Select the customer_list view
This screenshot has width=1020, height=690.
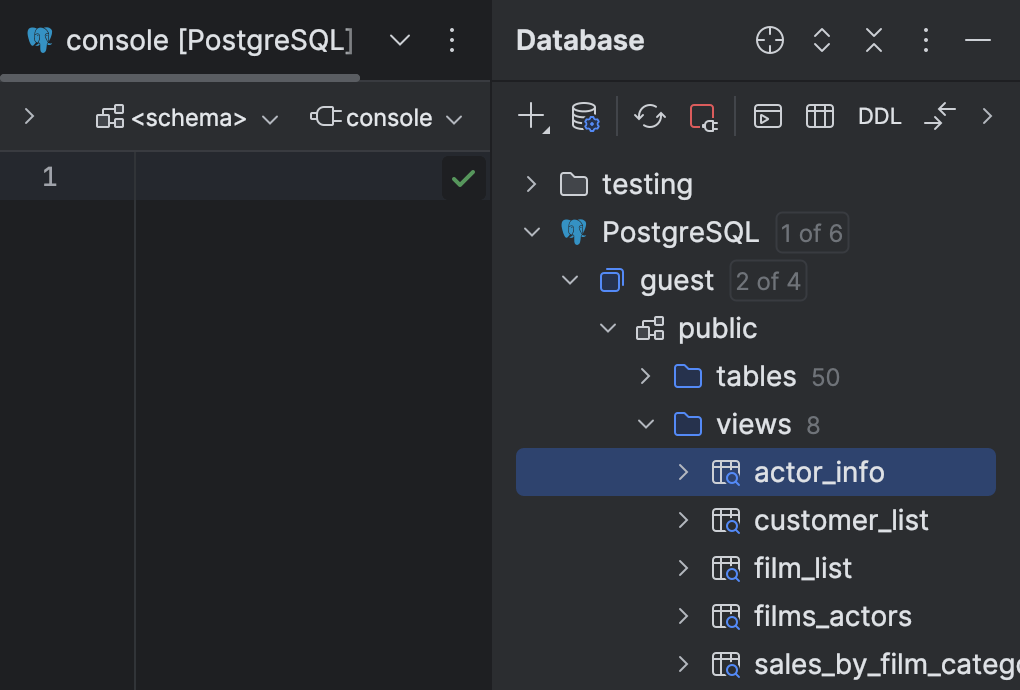(841, 520)
